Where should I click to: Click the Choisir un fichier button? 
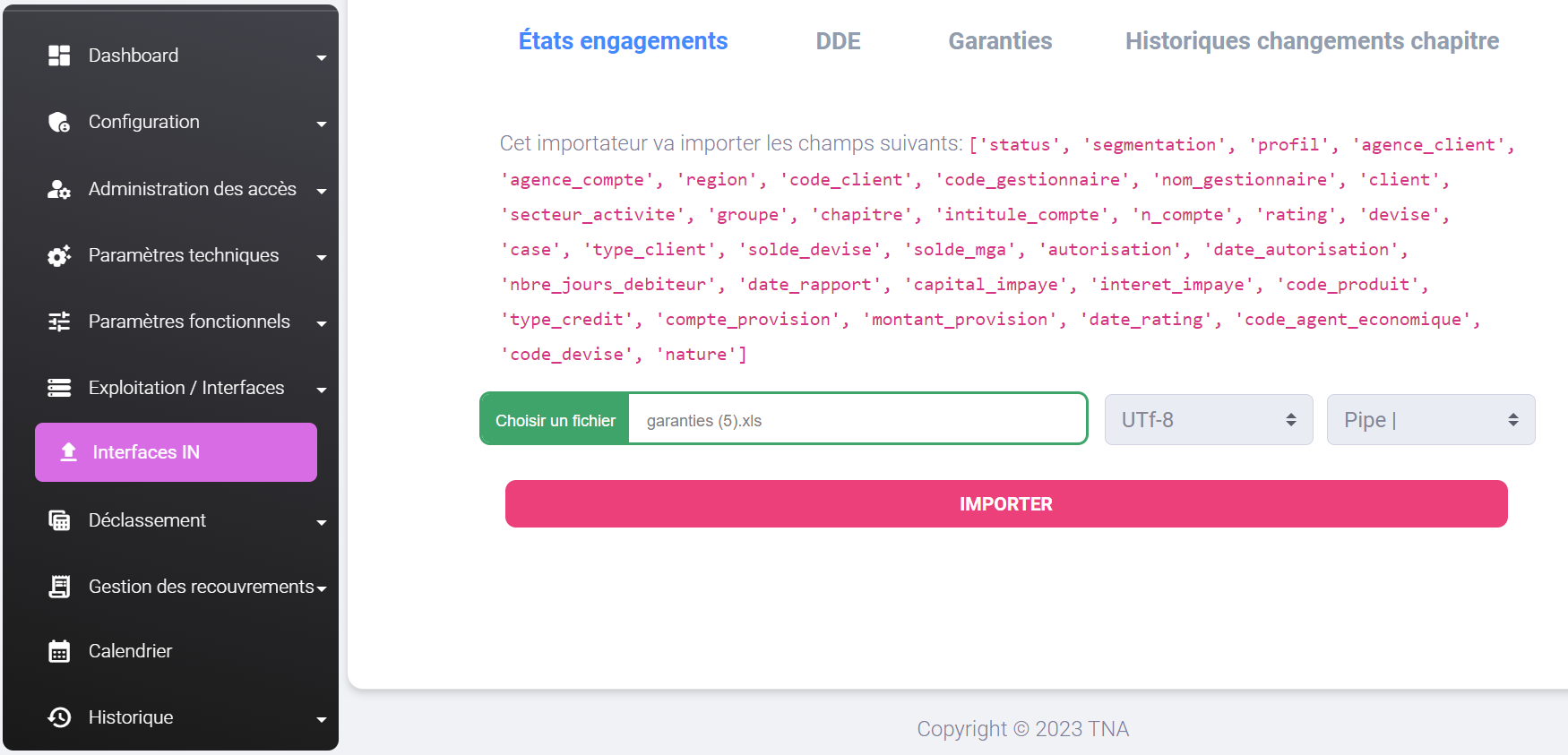click(556, 420)
